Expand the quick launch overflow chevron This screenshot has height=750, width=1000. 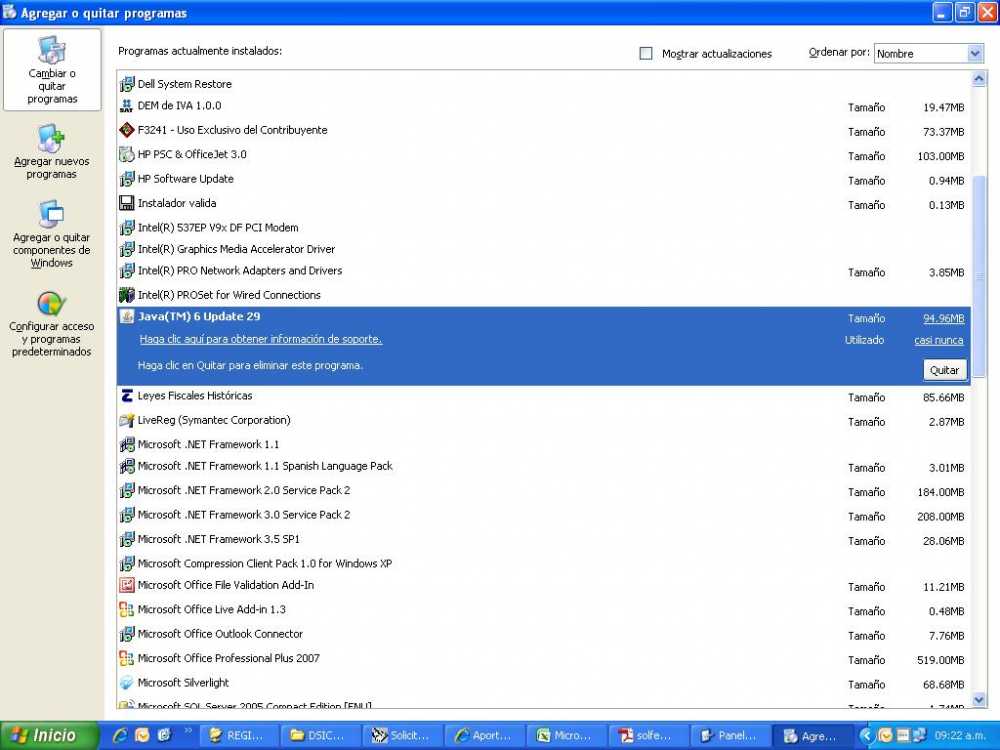pyautogui.click(x=188, y=731)
